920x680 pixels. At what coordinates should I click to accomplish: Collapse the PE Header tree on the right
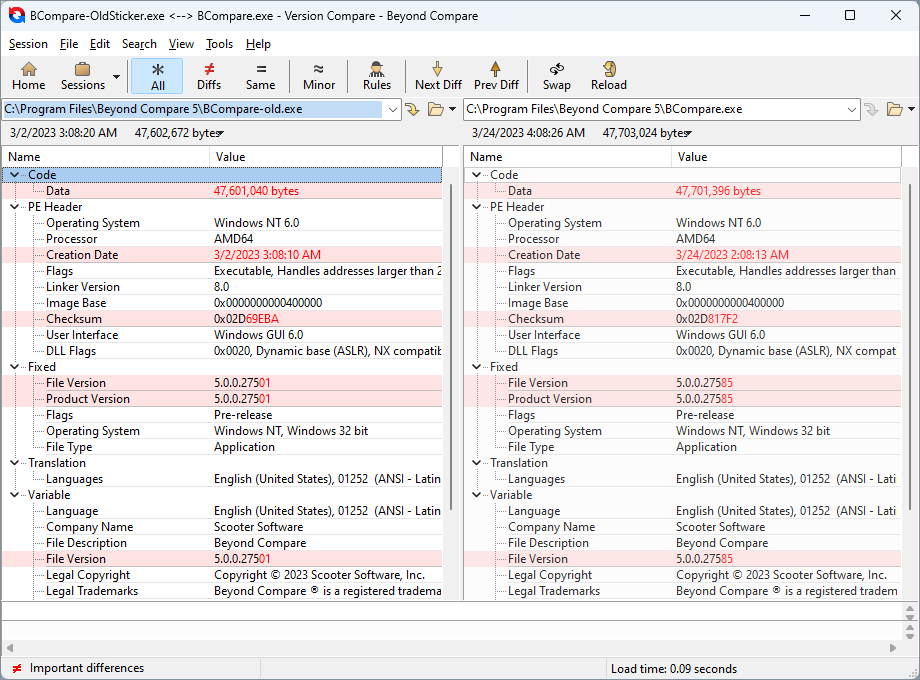[x=475, y=206]
